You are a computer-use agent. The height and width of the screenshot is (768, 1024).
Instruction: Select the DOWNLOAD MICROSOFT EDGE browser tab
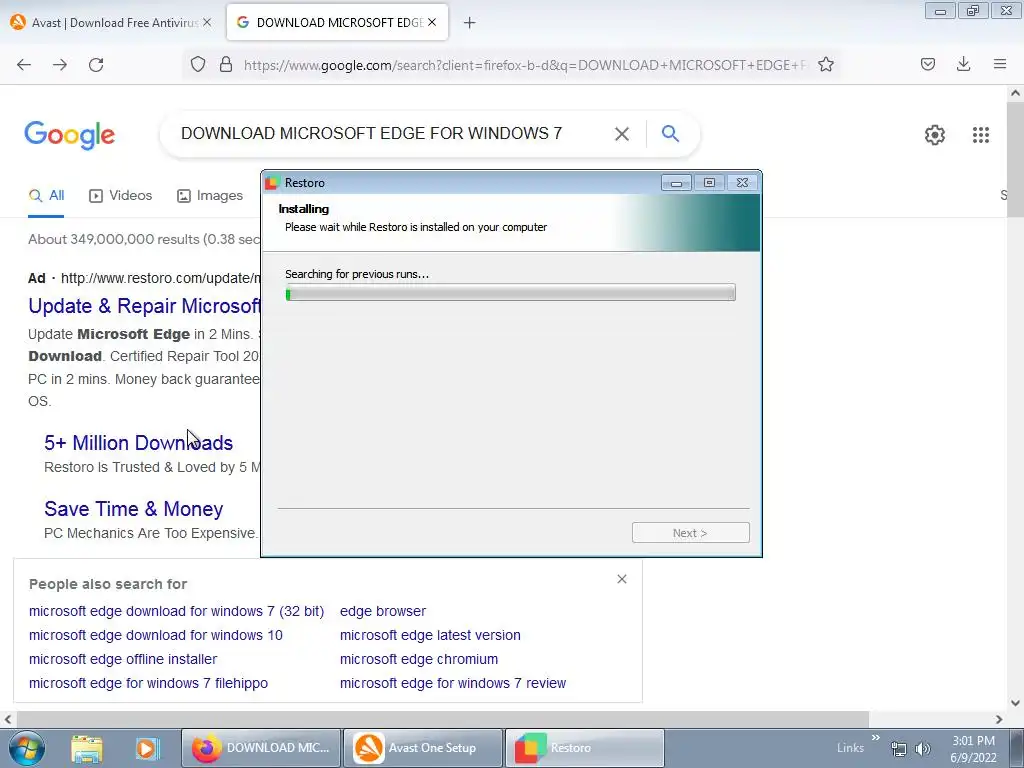coord(338,22)
